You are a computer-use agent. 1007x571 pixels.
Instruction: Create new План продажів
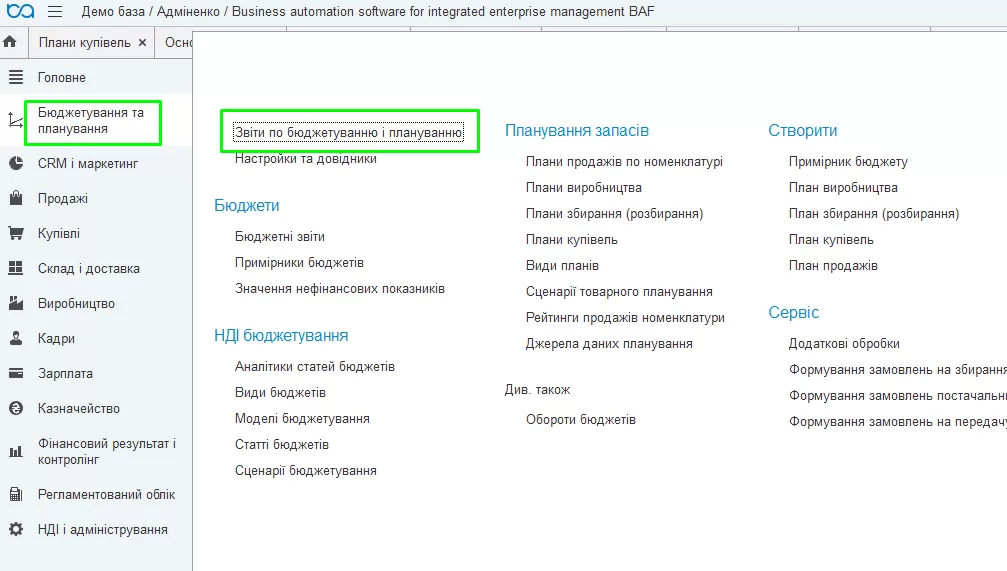point(833,266)
